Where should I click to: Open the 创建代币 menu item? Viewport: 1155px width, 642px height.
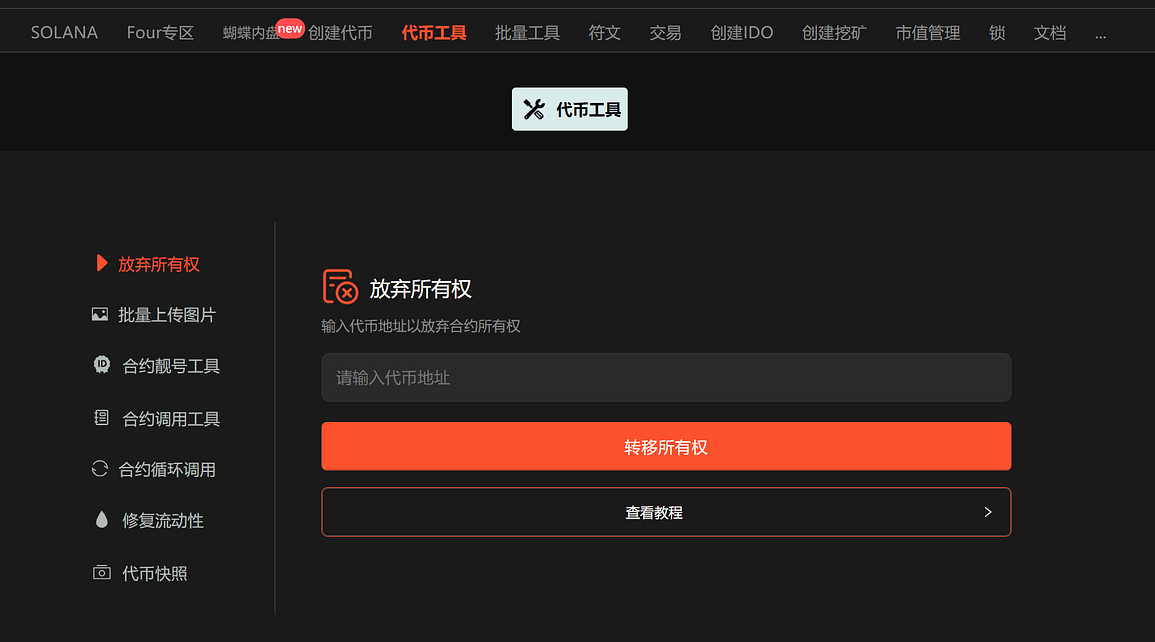(340, 32)
